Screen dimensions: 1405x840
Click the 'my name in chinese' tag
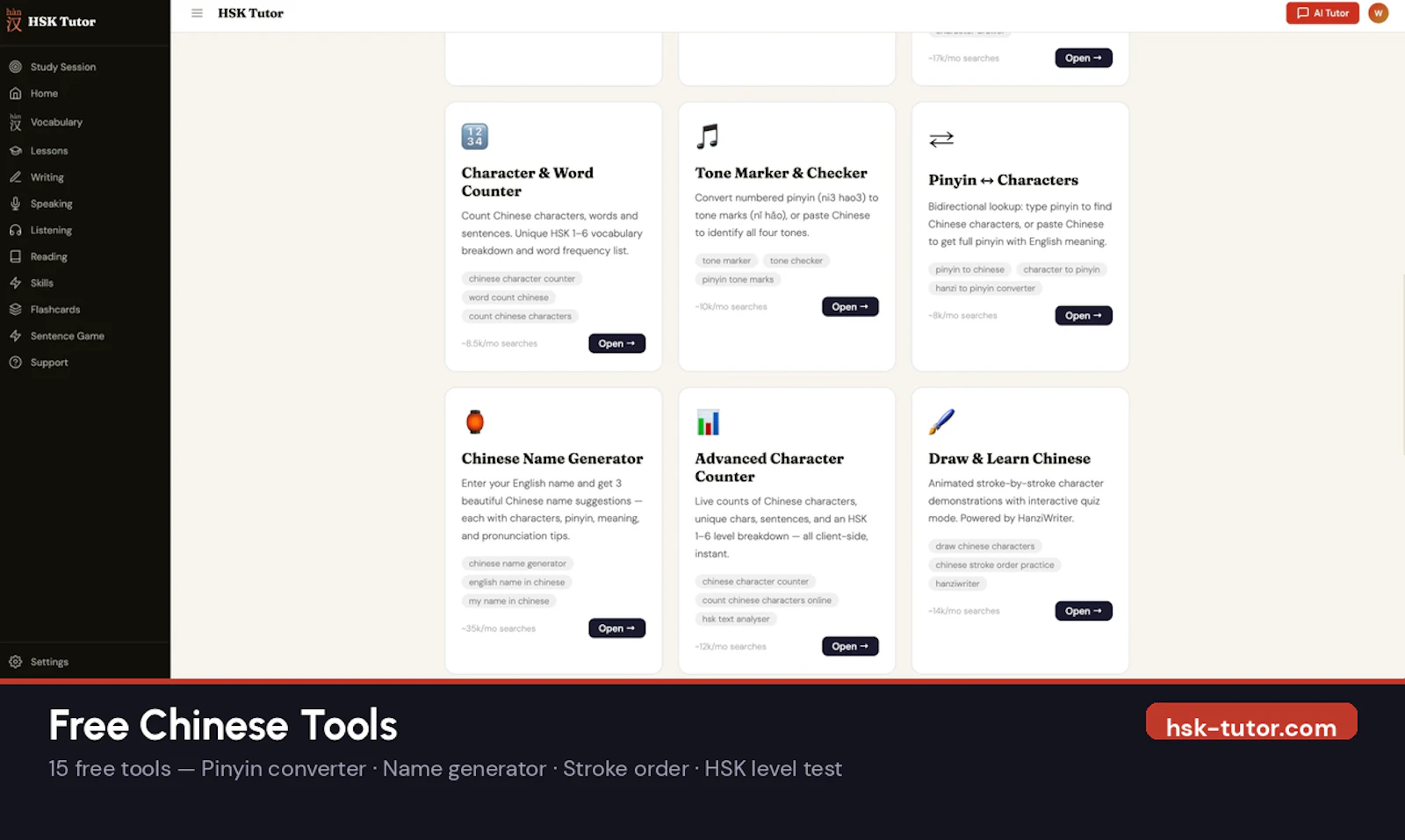click(509, 601)
